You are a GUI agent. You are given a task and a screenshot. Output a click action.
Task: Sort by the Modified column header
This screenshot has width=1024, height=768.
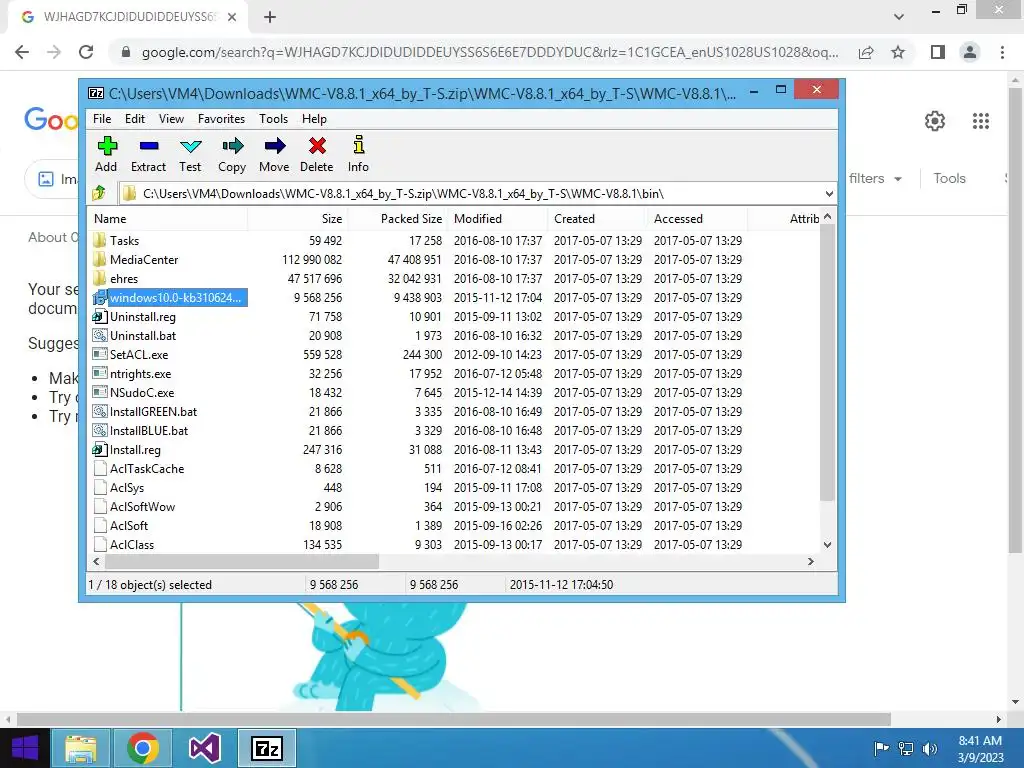click(498, 219)
